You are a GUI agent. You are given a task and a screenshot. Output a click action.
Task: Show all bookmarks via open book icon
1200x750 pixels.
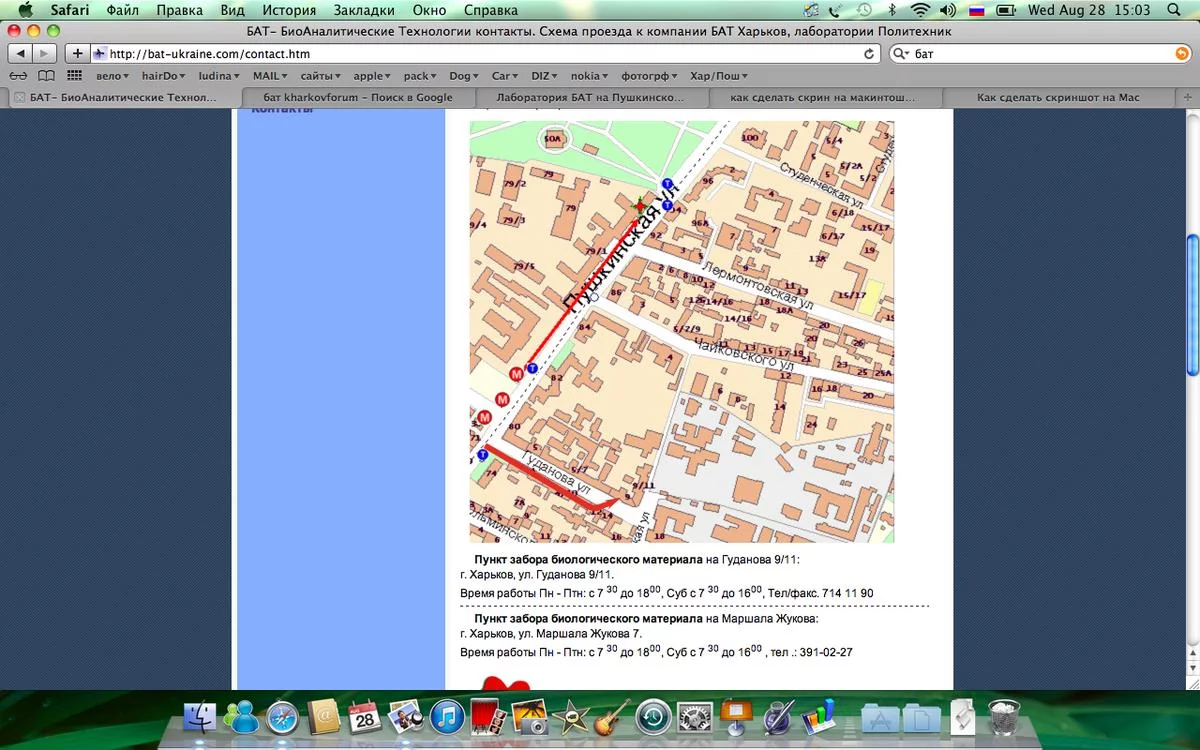click(x=46, y=76)
